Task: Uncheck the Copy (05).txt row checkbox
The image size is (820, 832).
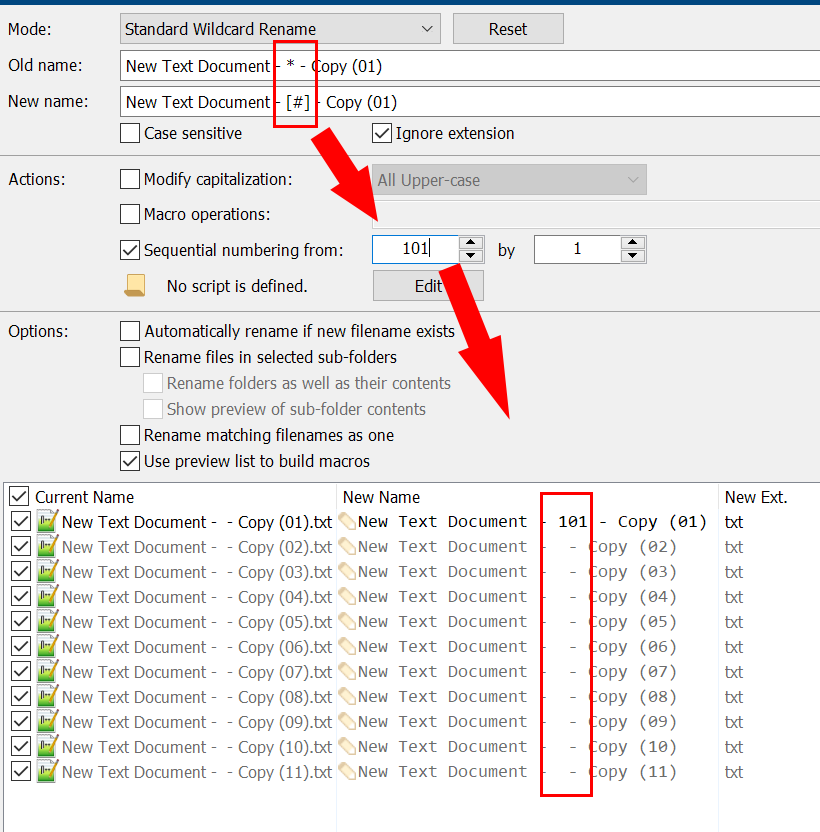Action: (21, 621)
